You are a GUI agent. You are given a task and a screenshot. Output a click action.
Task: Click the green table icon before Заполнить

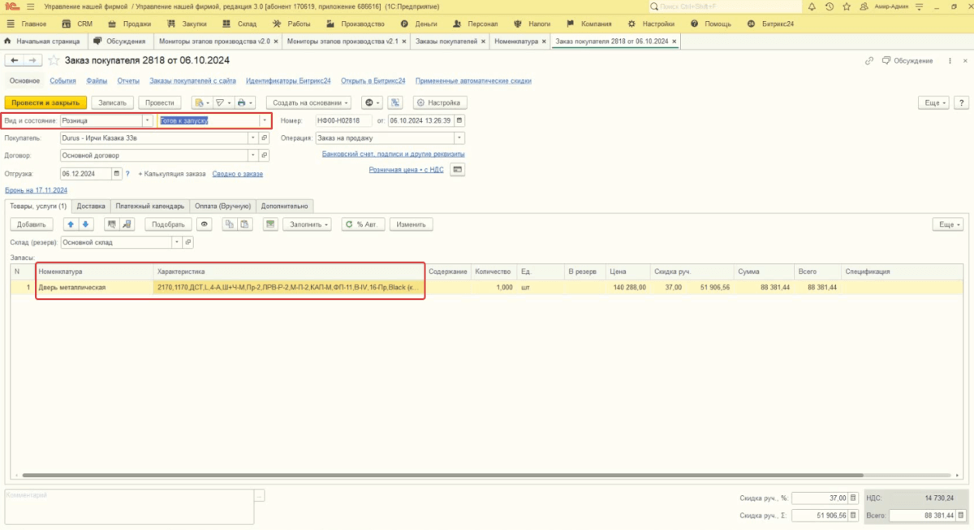pyautogui.click(x=270, y=224)
